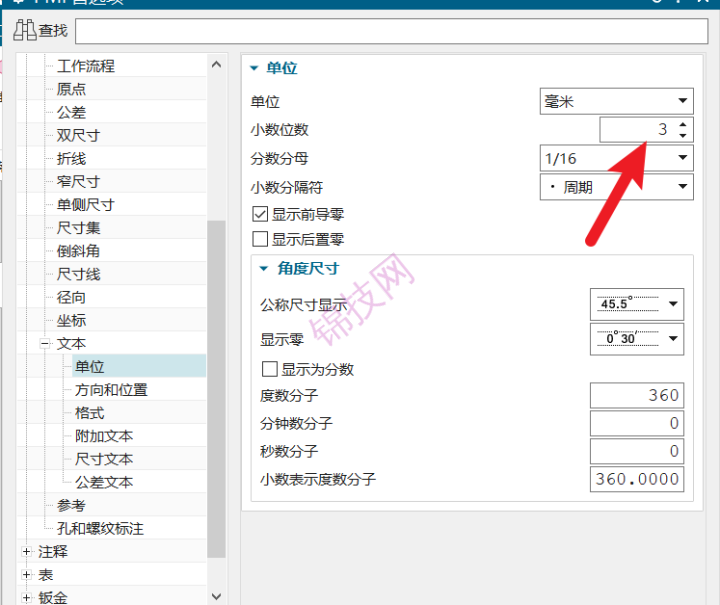Viewport: 720px width, 605px height.
Task: Open 公称尺寸显示 45.5° dropdown
Action: point(636,304)
